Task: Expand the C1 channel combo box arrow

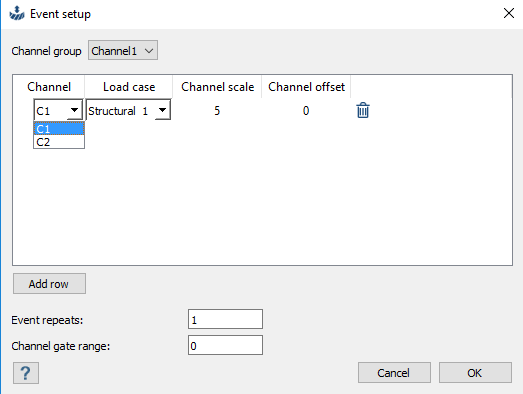Action: point(74,110)
